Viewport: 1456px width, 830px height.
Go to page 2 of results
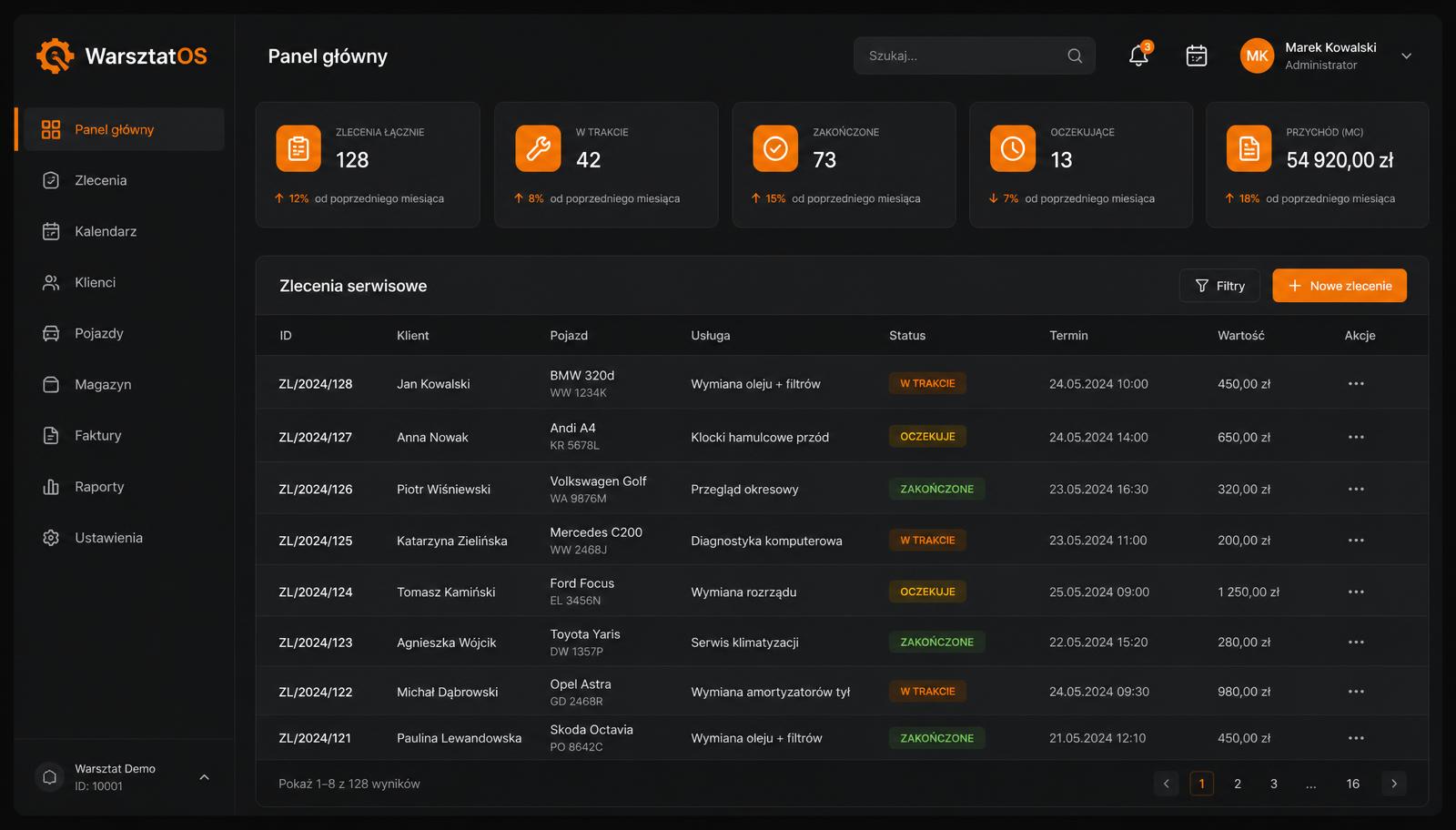pos(1238,784)
